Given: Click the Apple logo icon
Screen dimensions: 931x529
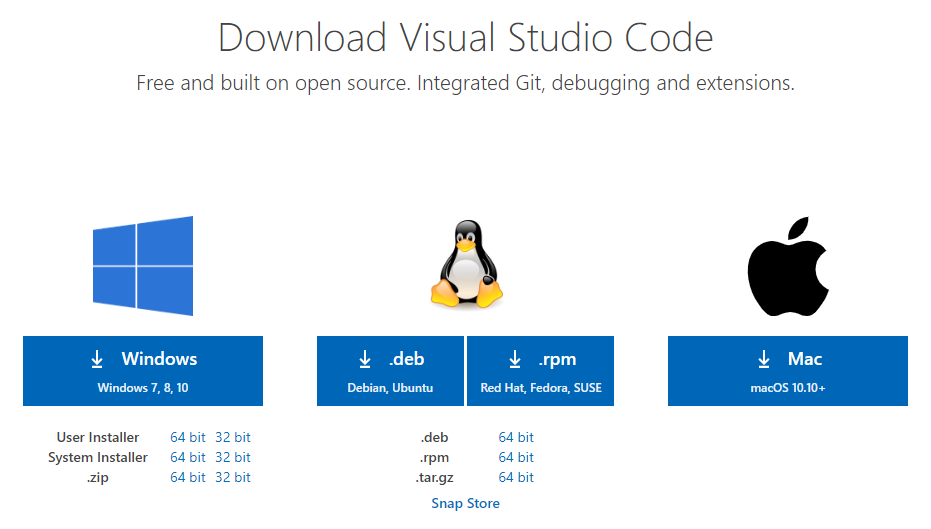Looking at the screenshot, I should coord(787,266).
